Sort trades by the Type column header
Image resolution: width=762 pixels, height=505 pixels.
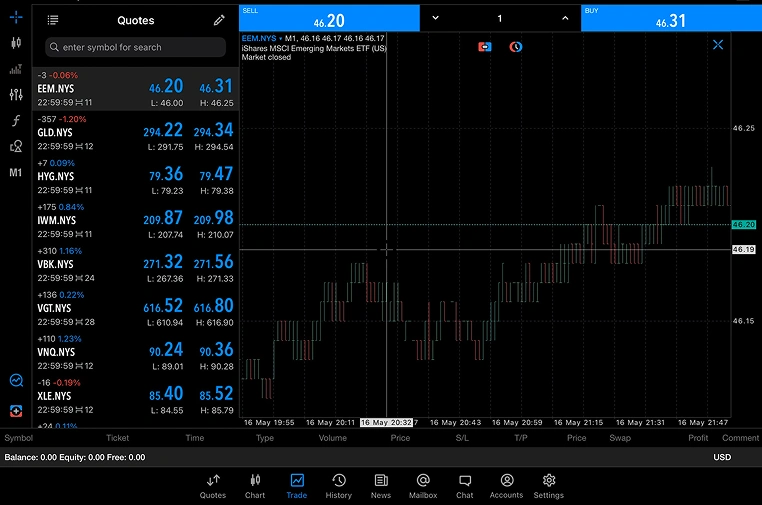tap(265, 438)
